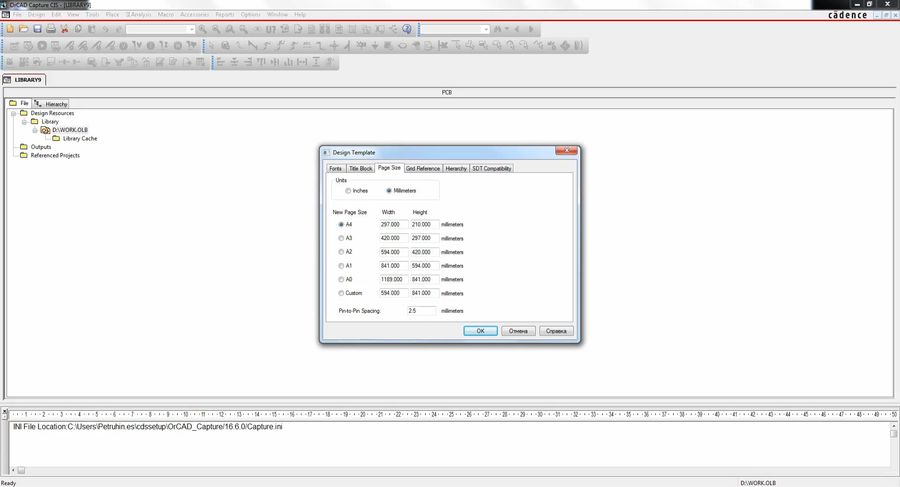Open the SDT Compatibility tab
Viewport: 900px width, 487px height.
tap(492, 168)
